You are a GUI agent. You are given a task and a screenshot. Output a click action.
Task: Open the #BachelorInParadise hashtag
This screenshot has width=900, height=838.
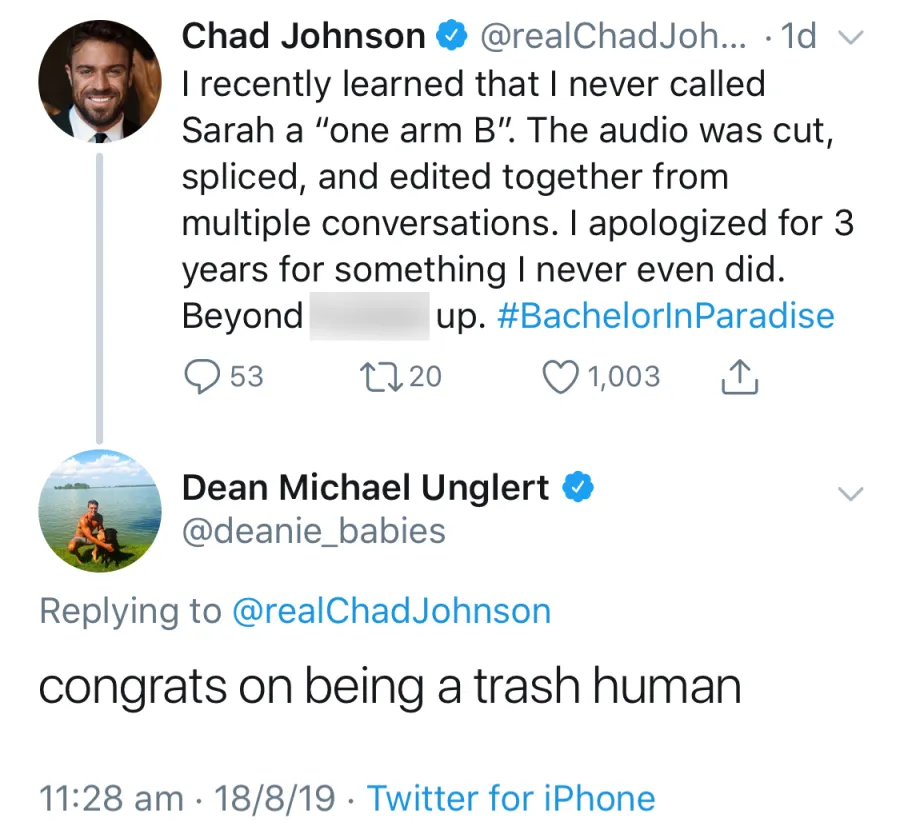click(664, 315)
